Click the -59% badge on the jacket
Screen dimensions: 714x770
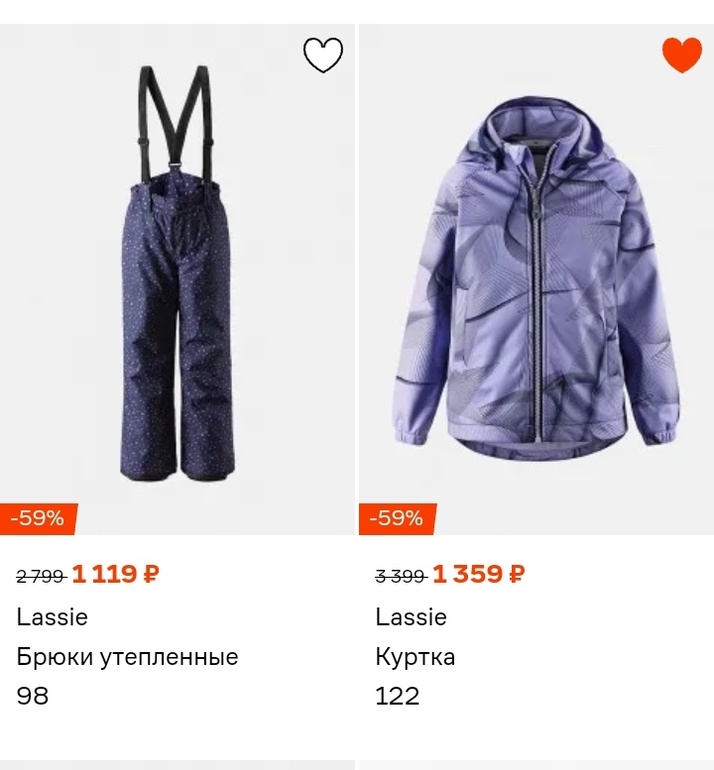pos(397,518)
